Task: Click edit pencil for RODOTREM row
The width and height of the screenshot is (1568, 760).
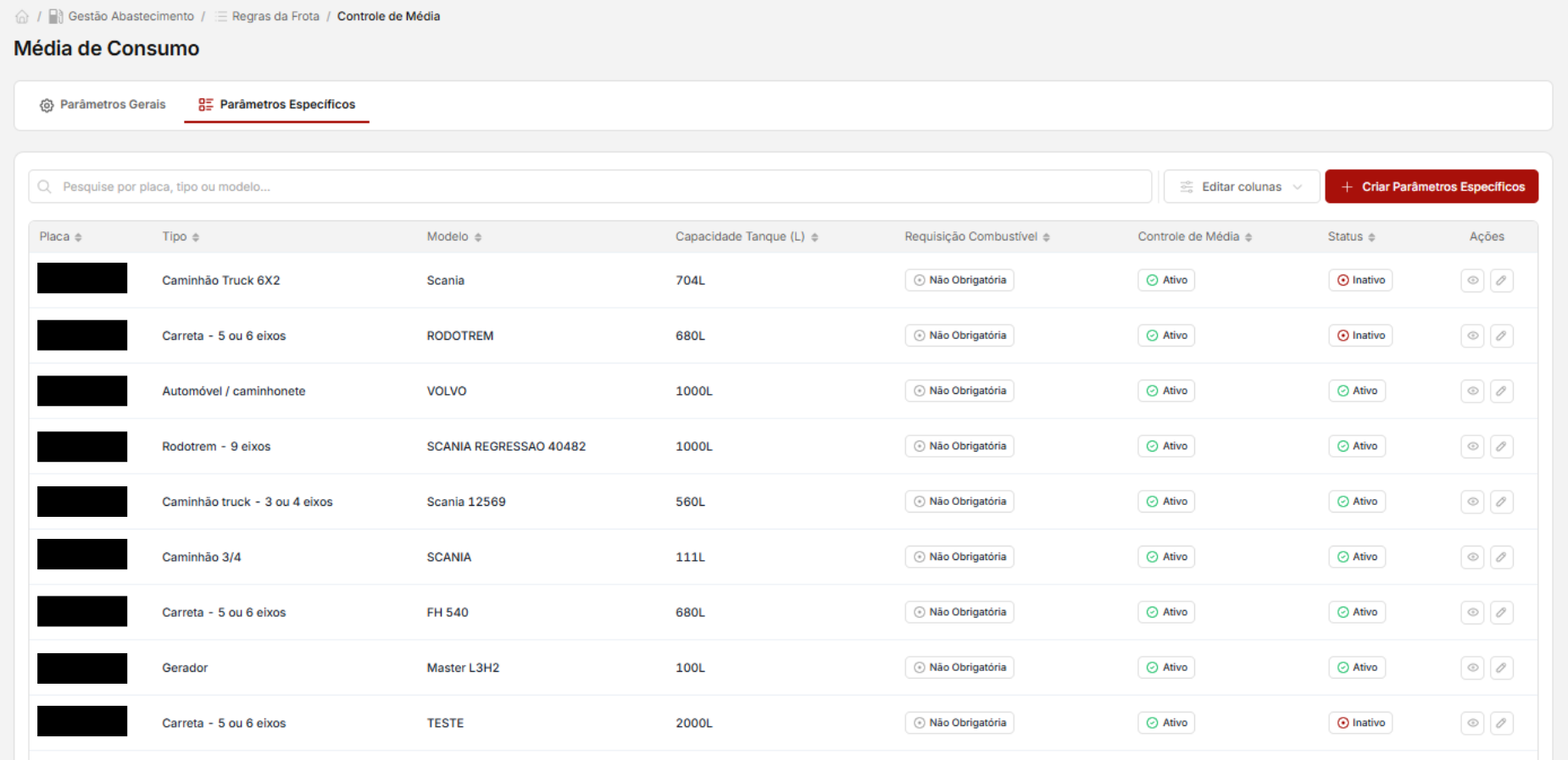Action: [1501, 336]
